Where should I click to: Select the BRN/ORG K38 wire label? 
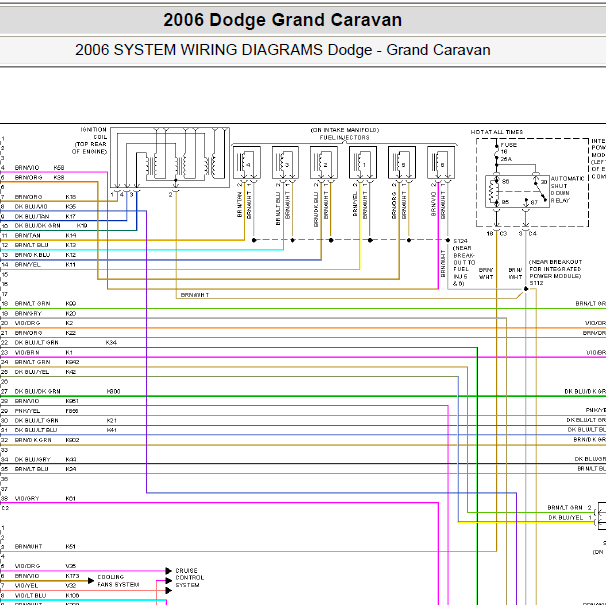coord(39,177)
